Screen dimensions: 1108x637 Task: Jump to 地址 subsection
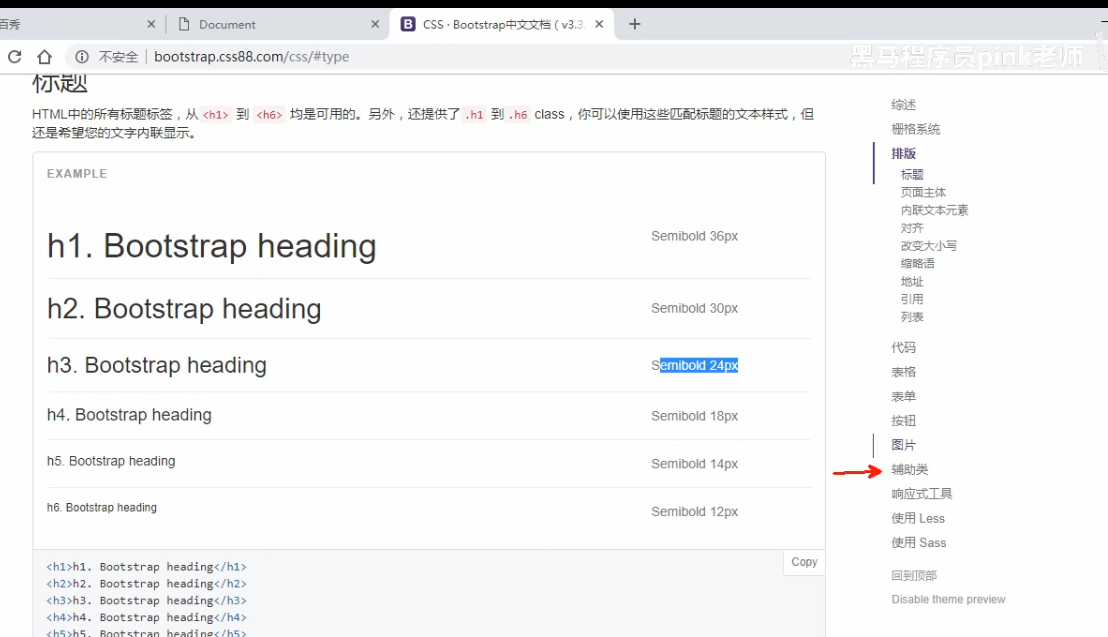point(912,281)
